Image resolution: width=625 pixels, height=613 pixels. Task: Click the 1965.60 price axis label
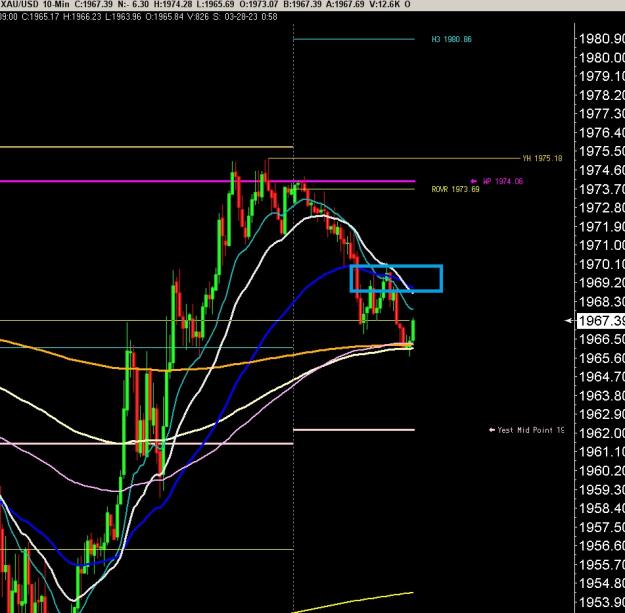click(x=601, y=358)
